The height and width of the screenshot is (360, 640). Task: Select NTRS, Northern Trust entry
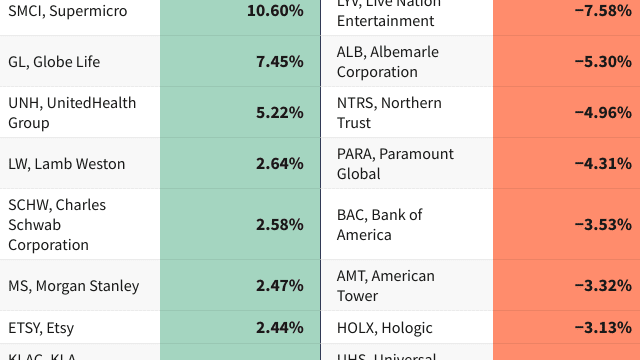389,113
